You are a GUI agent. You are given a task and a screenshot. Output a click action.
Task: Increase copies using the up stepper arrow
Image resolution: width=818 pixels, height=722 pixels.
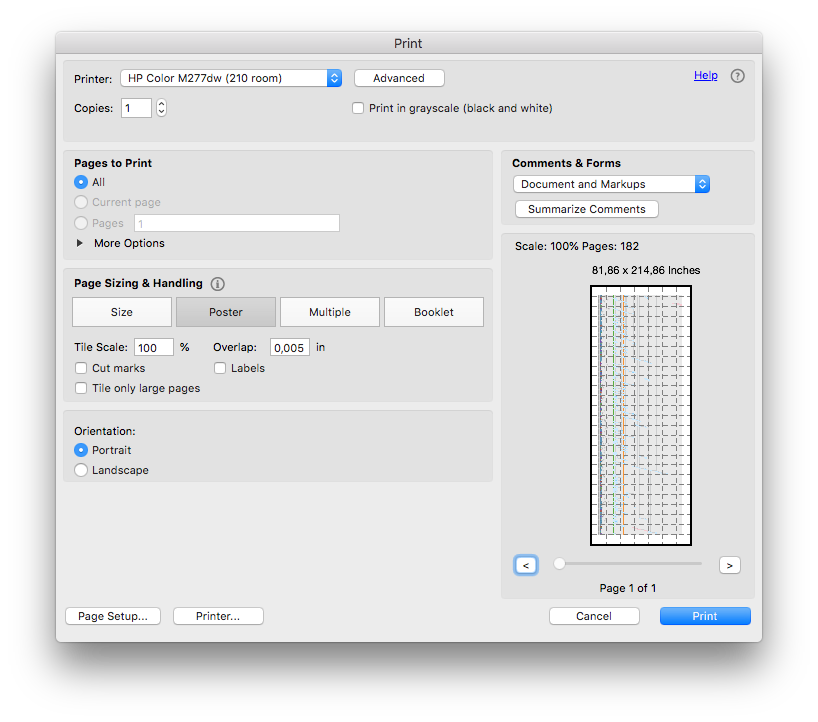(161, 103)
